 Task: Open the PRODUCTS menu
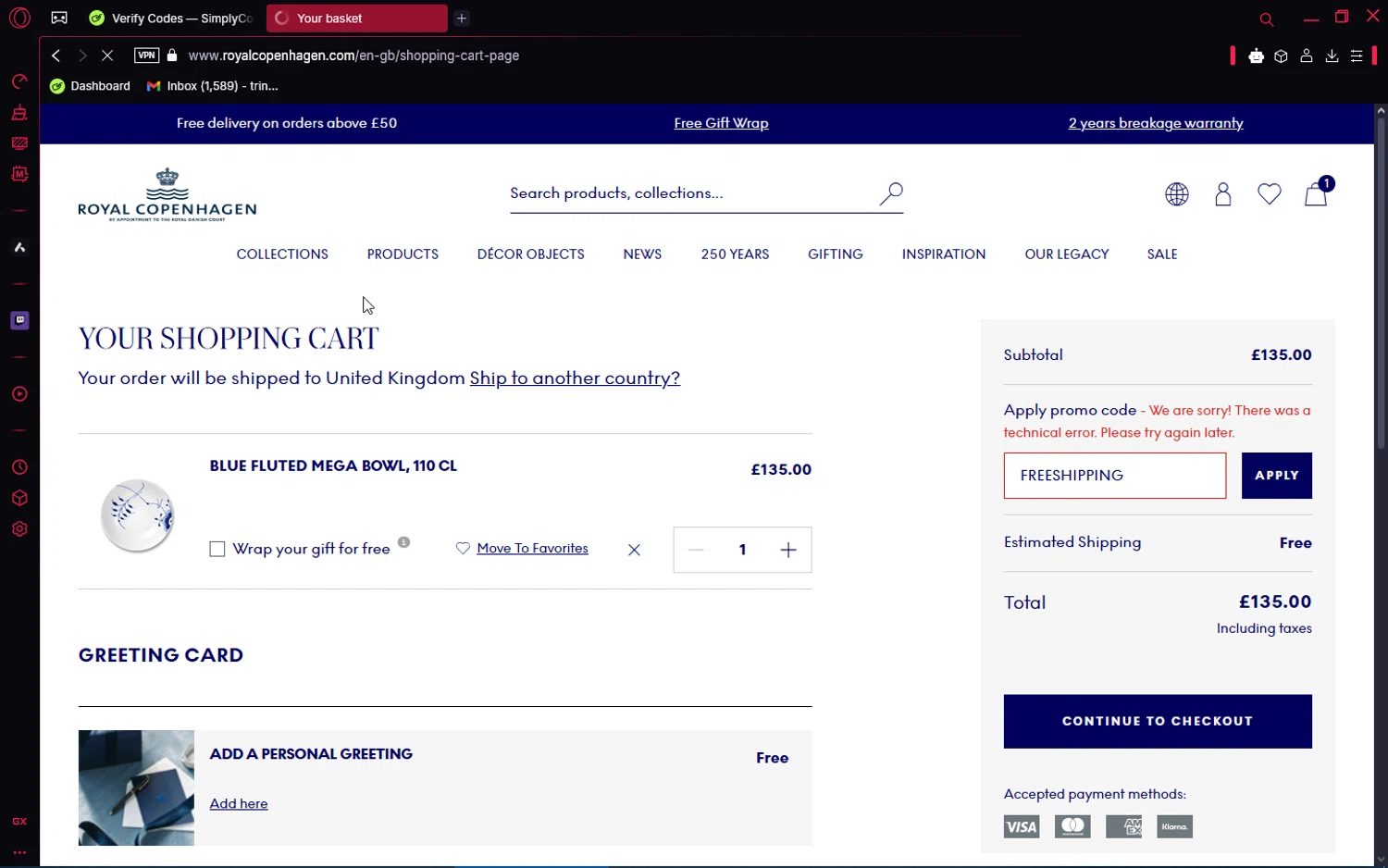403,254
